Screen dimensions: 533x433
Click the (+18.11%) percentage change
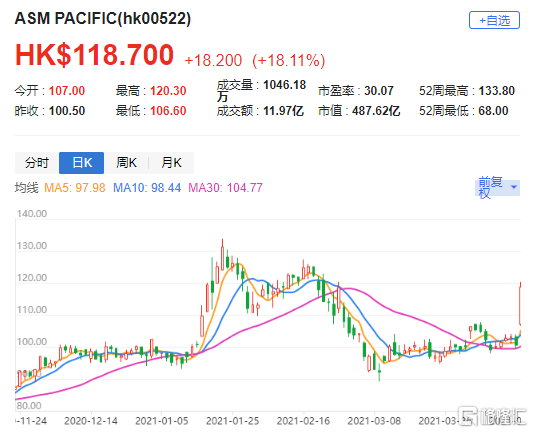(x=289, y=60)
